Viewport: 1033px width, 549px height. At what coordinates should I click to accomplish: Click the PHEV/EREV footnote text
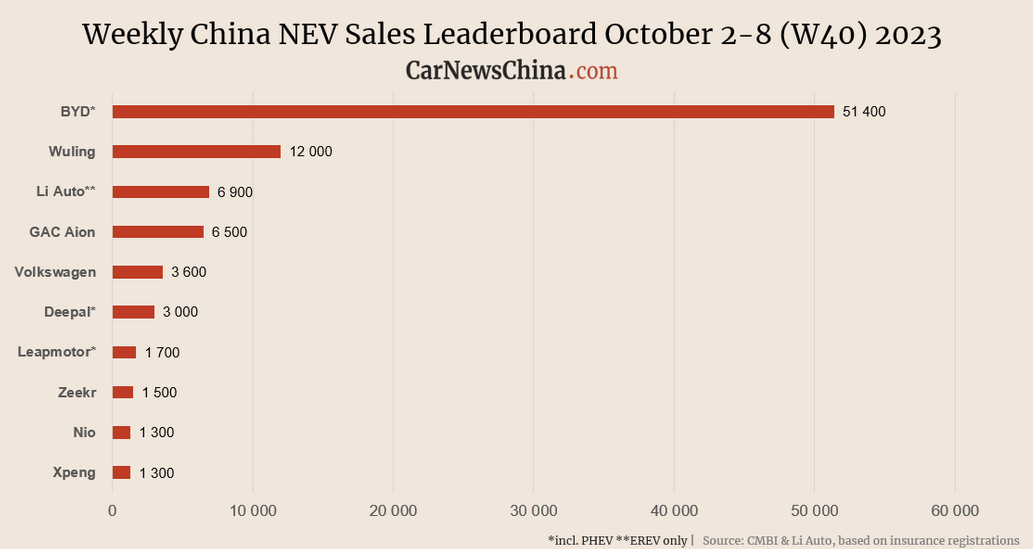coord(618,540)
